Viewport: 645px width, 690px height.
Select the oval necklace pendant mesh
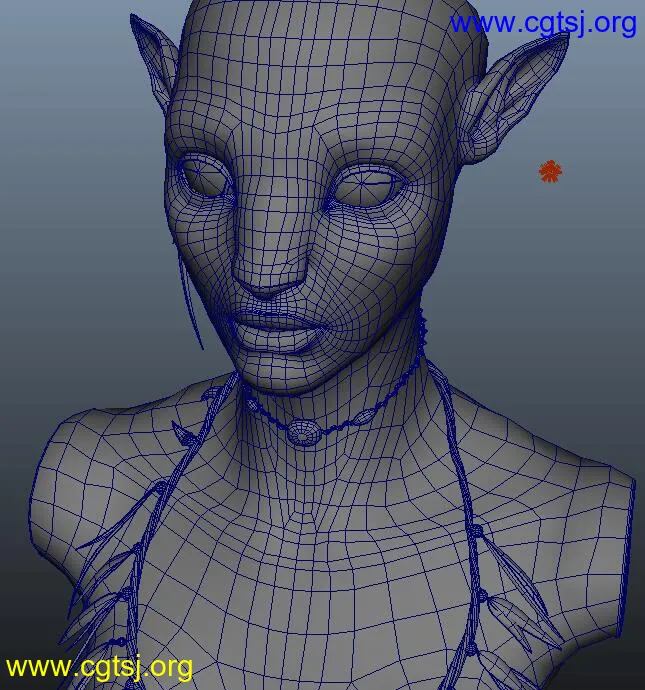[304, 433]
